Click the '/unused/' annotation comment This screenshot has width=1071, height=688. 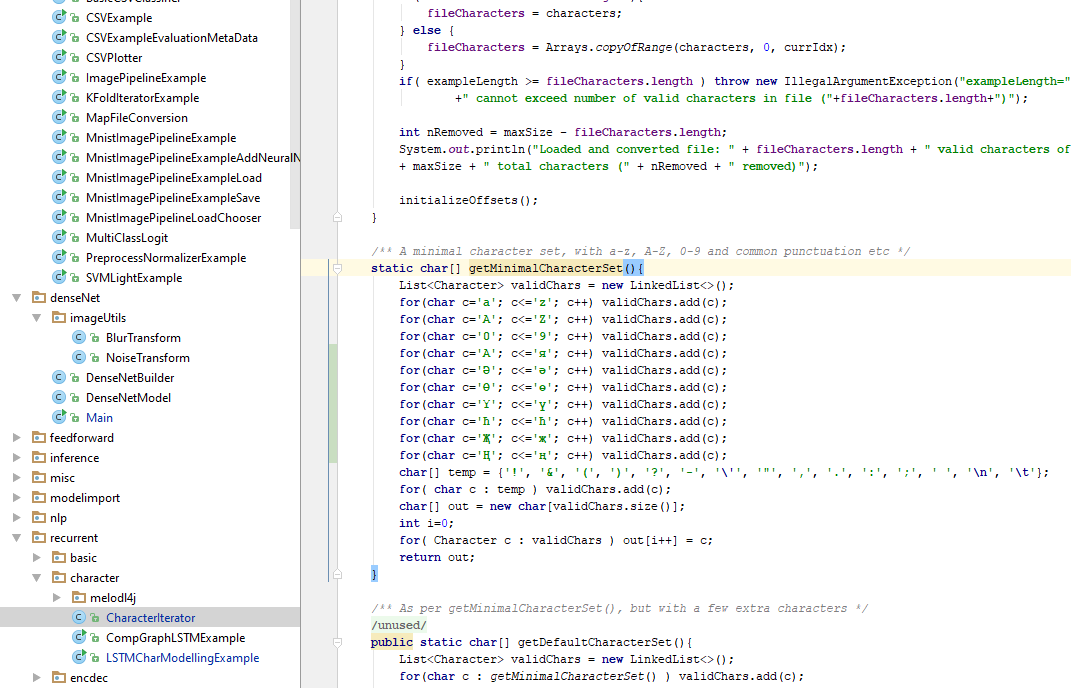399,625
